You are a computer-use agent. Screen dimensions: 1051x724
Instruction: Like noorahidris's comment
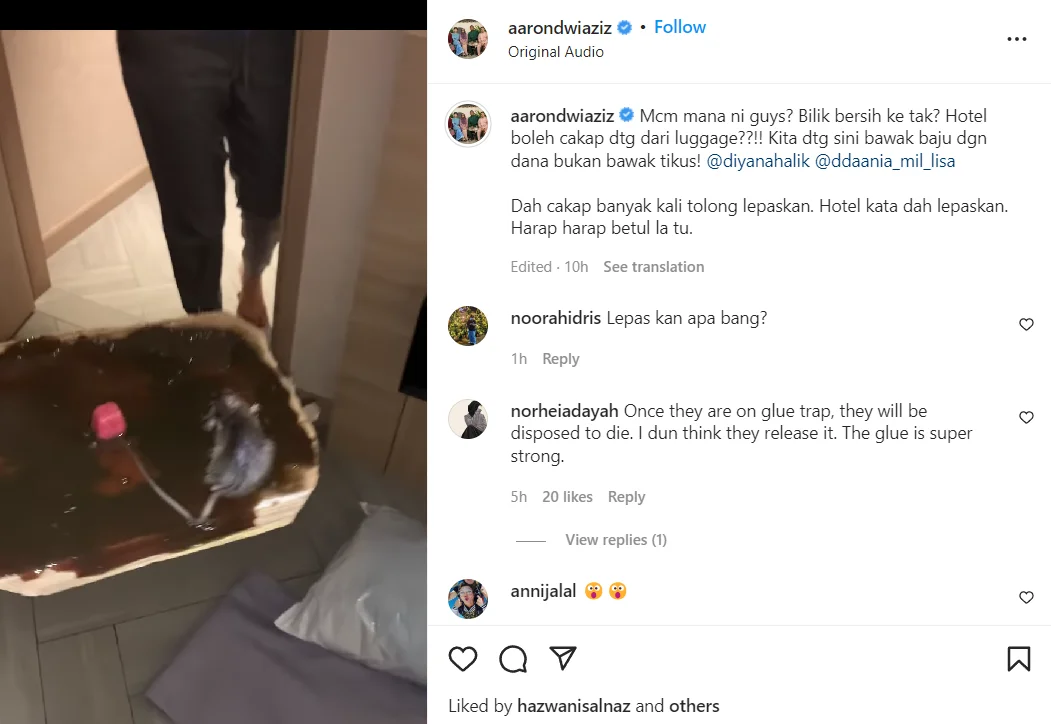click(x=1026, y=324)
